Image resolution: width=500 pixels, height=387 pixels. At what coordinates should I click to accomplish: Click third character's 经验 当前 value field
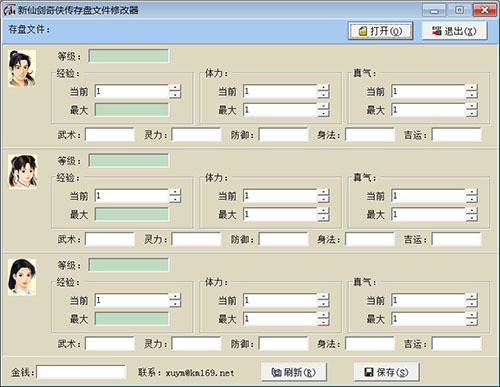coord(132,300)
